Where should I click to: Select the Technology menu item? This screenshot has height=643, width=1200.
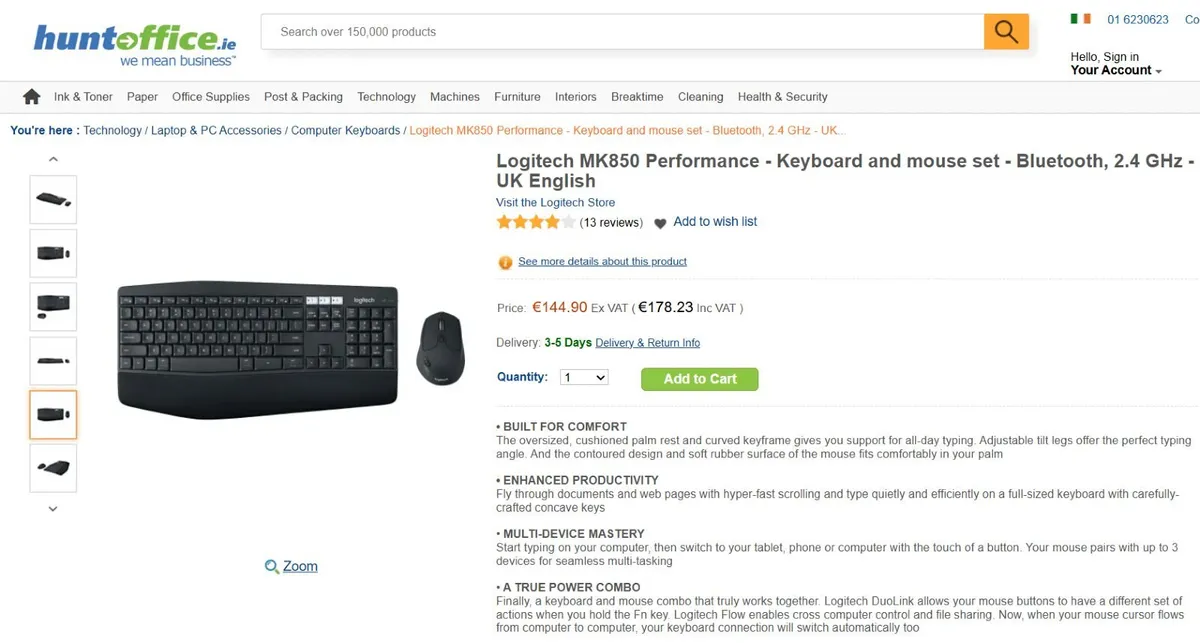(386, 96)
